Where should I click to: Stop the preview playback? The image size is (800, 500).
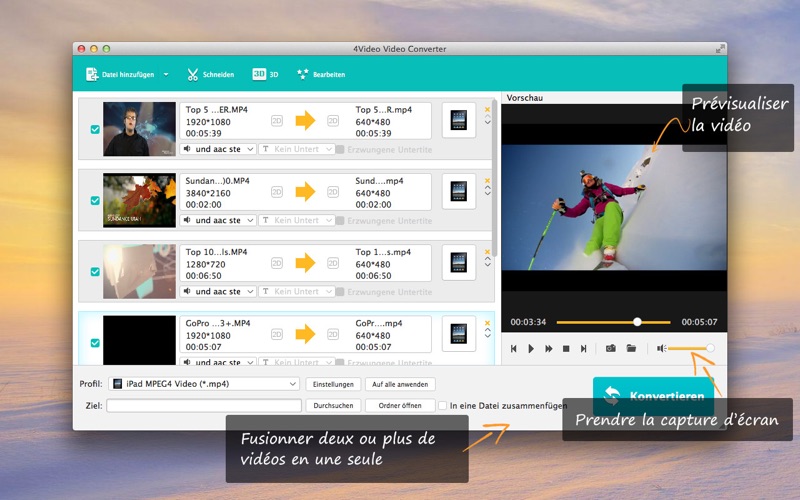click(566, 348)
